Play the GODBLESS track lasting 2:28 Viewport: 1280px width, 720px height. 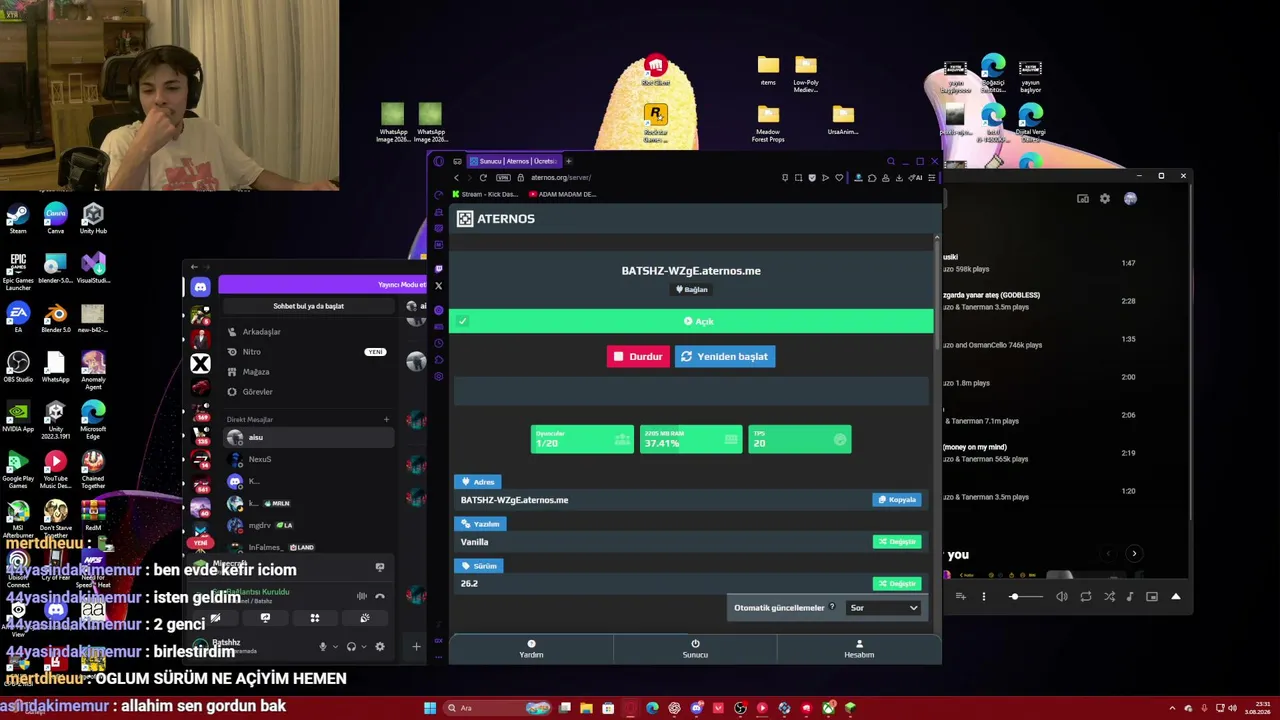click(x=1040, y=301)
